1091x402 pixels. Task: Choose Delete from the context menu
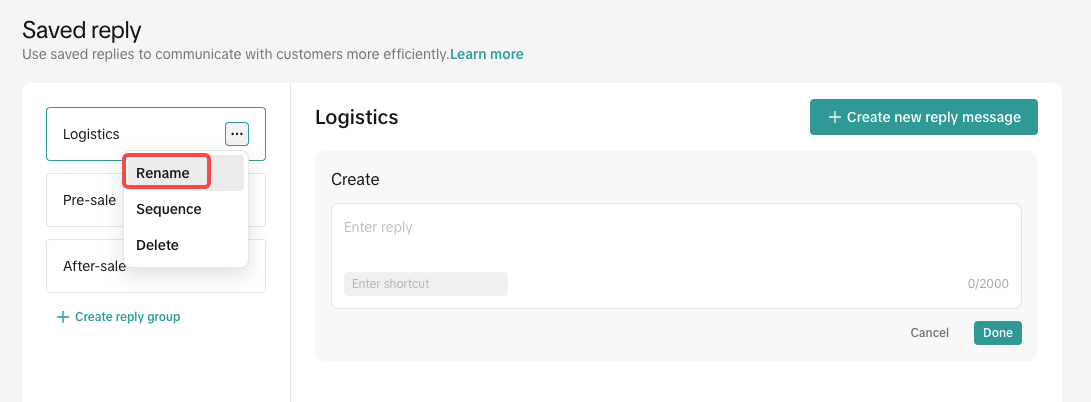pos(158,245)
